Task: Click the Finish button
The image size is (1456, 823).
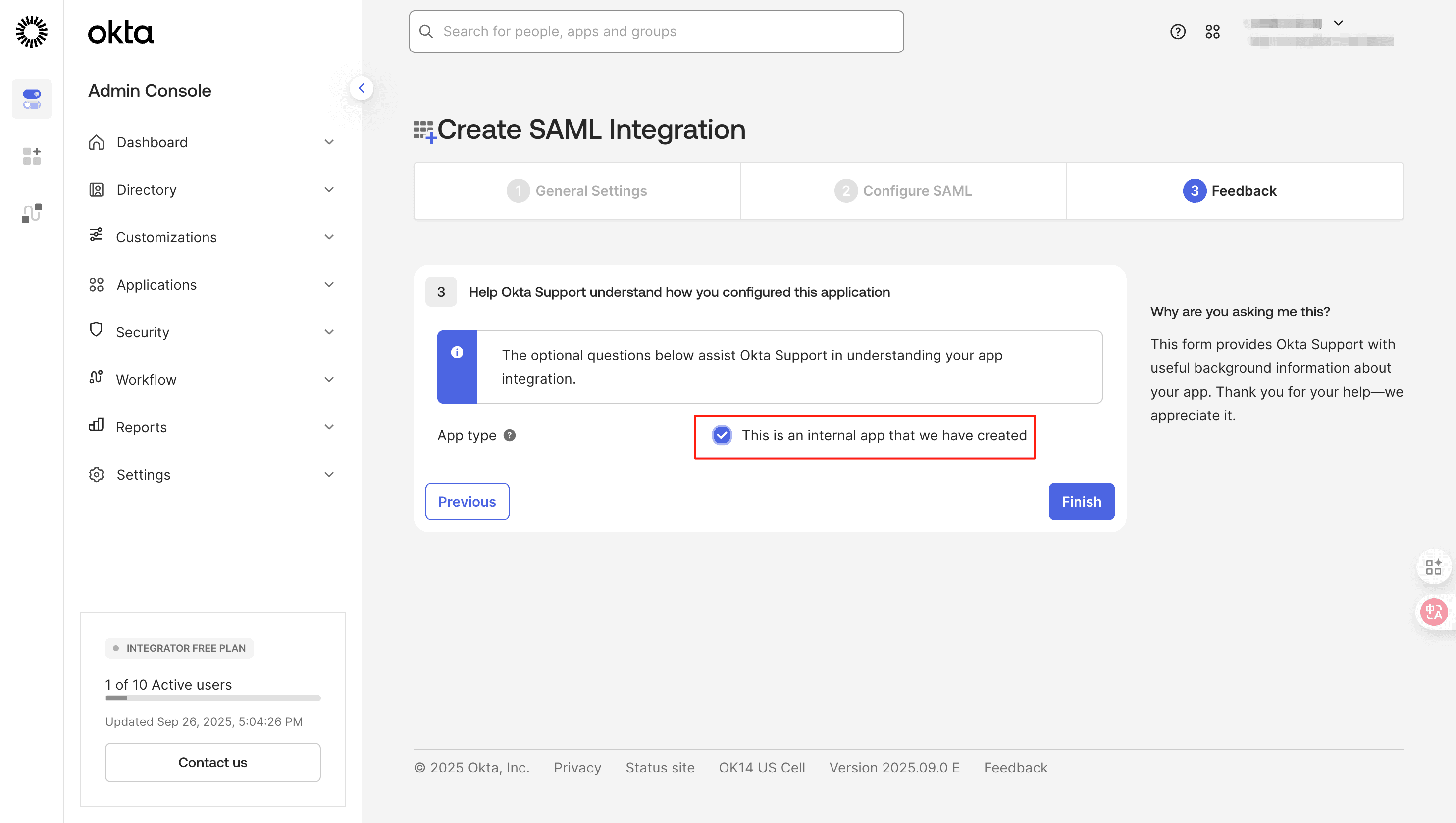Action: [1081, 501]
